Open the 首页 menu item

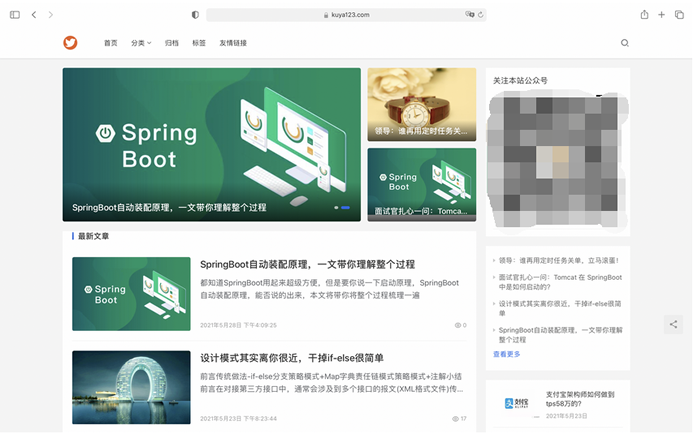coord(110,43)
